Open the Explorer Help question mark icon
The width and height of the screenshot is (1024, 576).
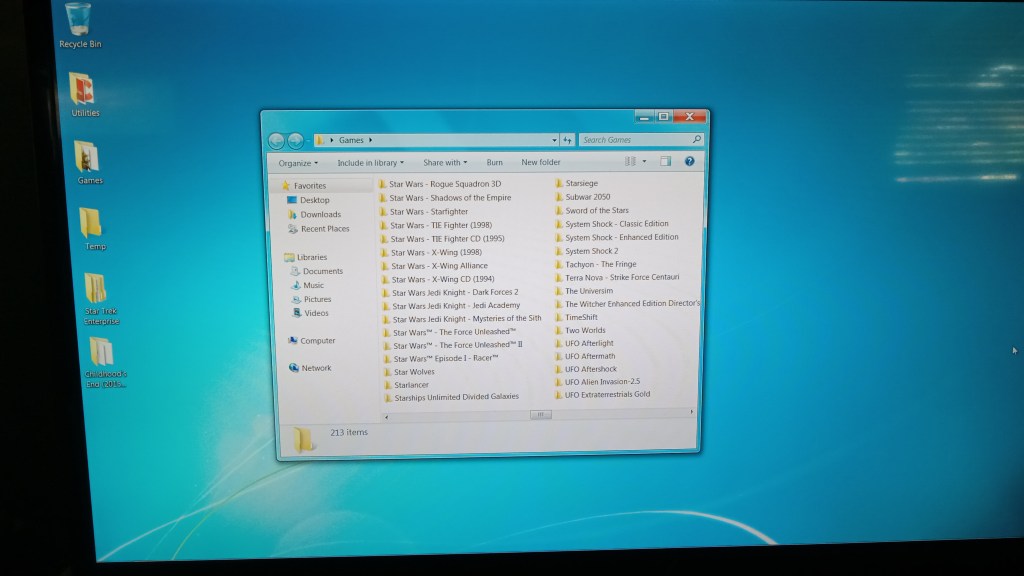coord(689,161)
